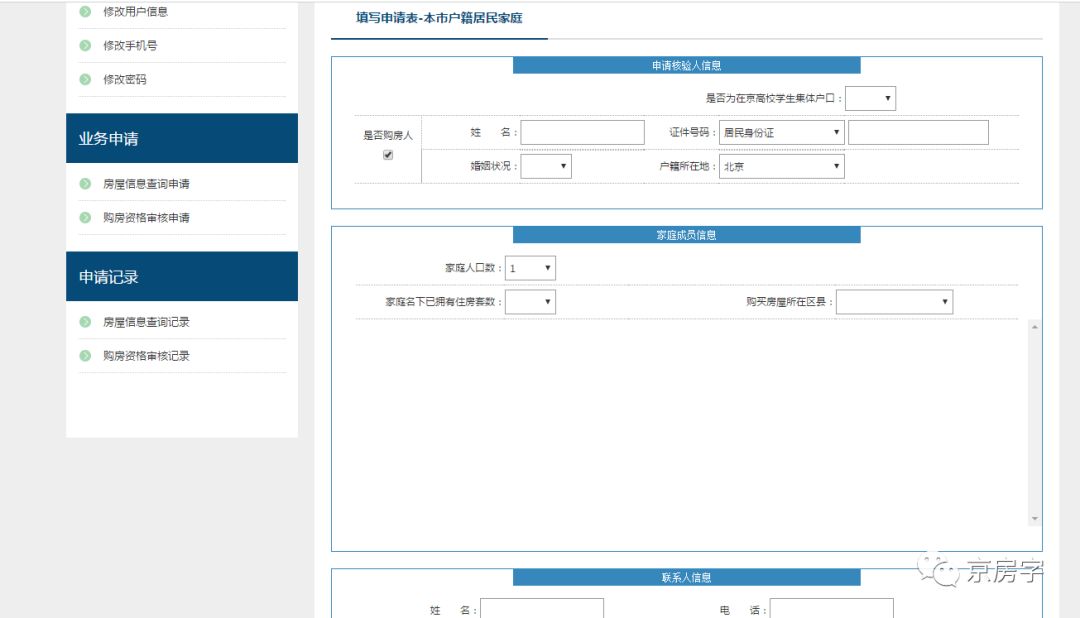The image size is (1080, 618).
Task: Click the arrow icon beside 房屋信息查询记录
Action: 86,321
